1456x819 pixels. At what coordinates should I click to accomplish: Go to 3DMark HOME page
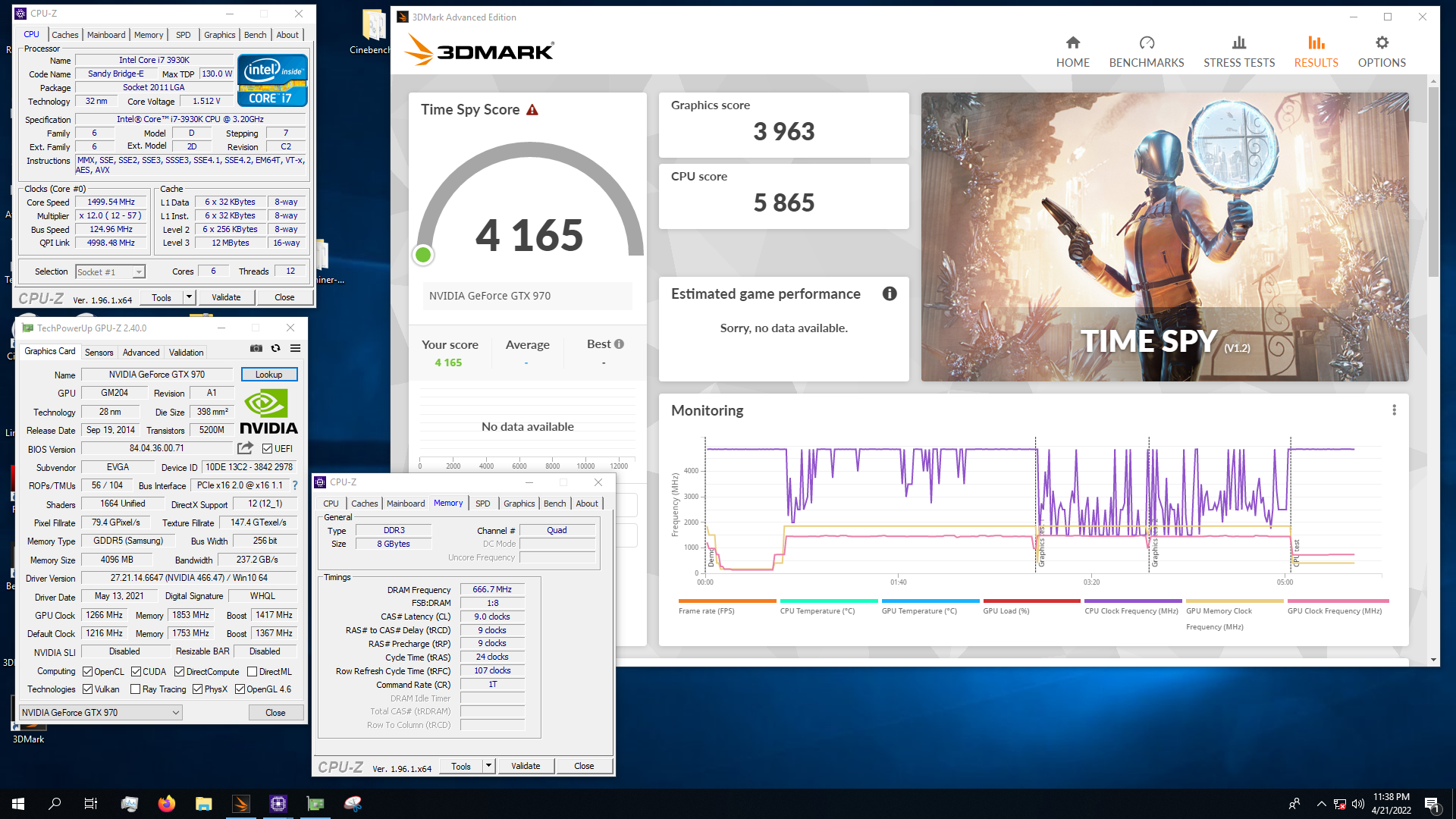pyautogui.click(x=1072, y=52)
